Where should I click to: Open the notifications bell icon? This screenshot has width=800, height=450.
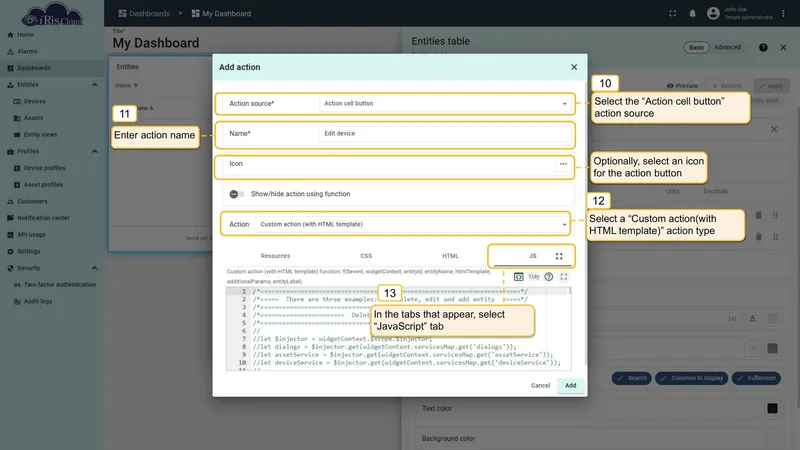click(x=692, y=14)
